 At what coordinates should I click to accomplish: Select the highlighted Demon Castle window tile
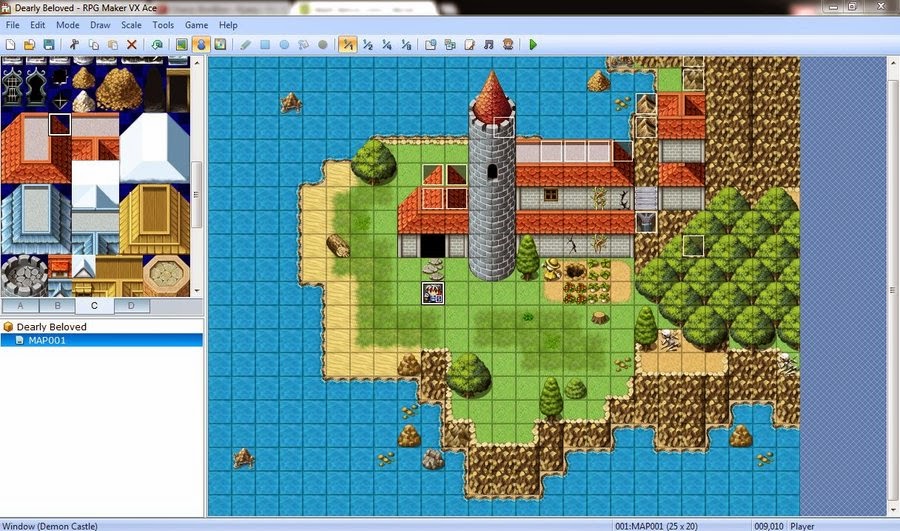60,125
